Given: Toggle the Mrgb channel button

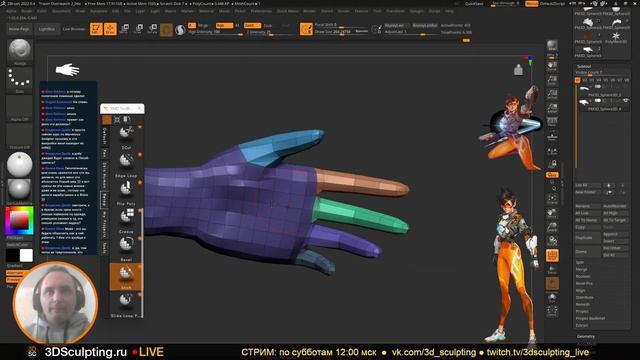Looking at the screenshot, I should (x=203, y=25).
